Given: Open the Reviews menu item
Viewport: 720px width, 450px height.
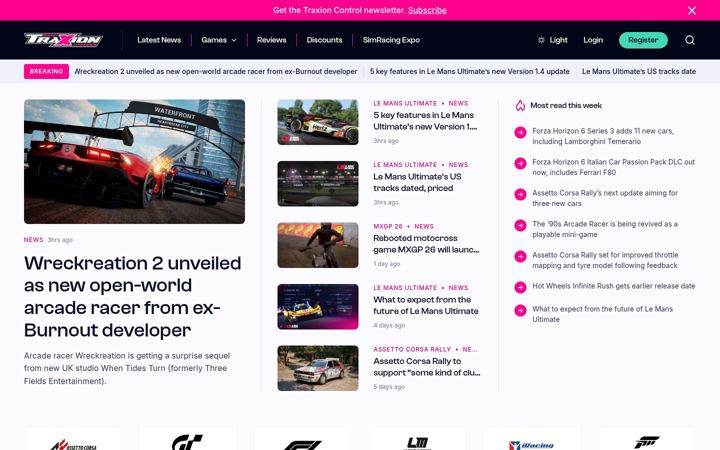Looking at the screenshot, I should [x=271, y=40].
